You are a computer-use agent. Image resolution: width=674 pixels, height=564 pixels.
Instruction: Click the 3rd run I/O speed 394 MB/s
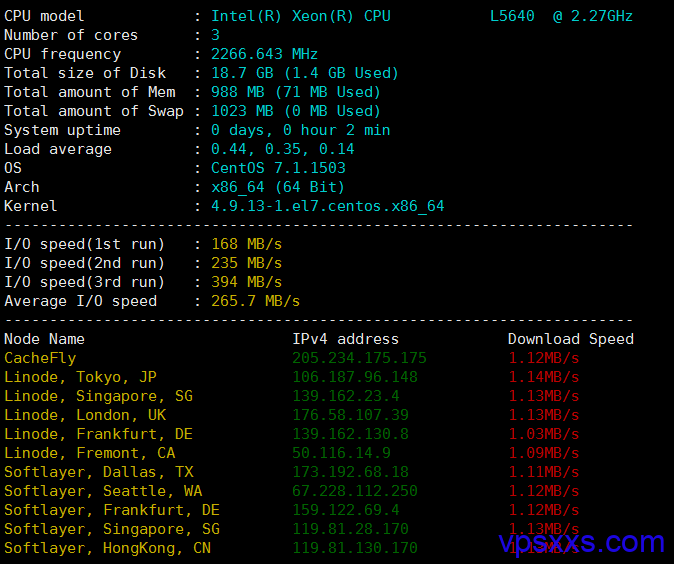tap(247, 282)
